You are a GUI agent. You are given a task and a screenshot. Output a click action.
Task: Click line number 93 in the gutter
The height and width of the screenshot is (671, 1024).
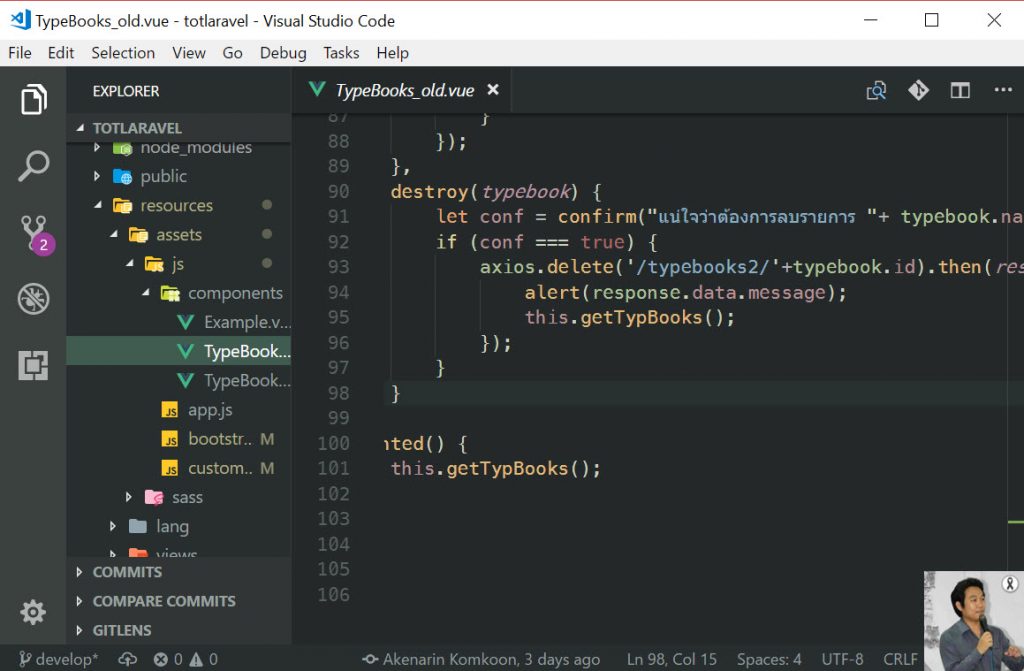(338, 267)
